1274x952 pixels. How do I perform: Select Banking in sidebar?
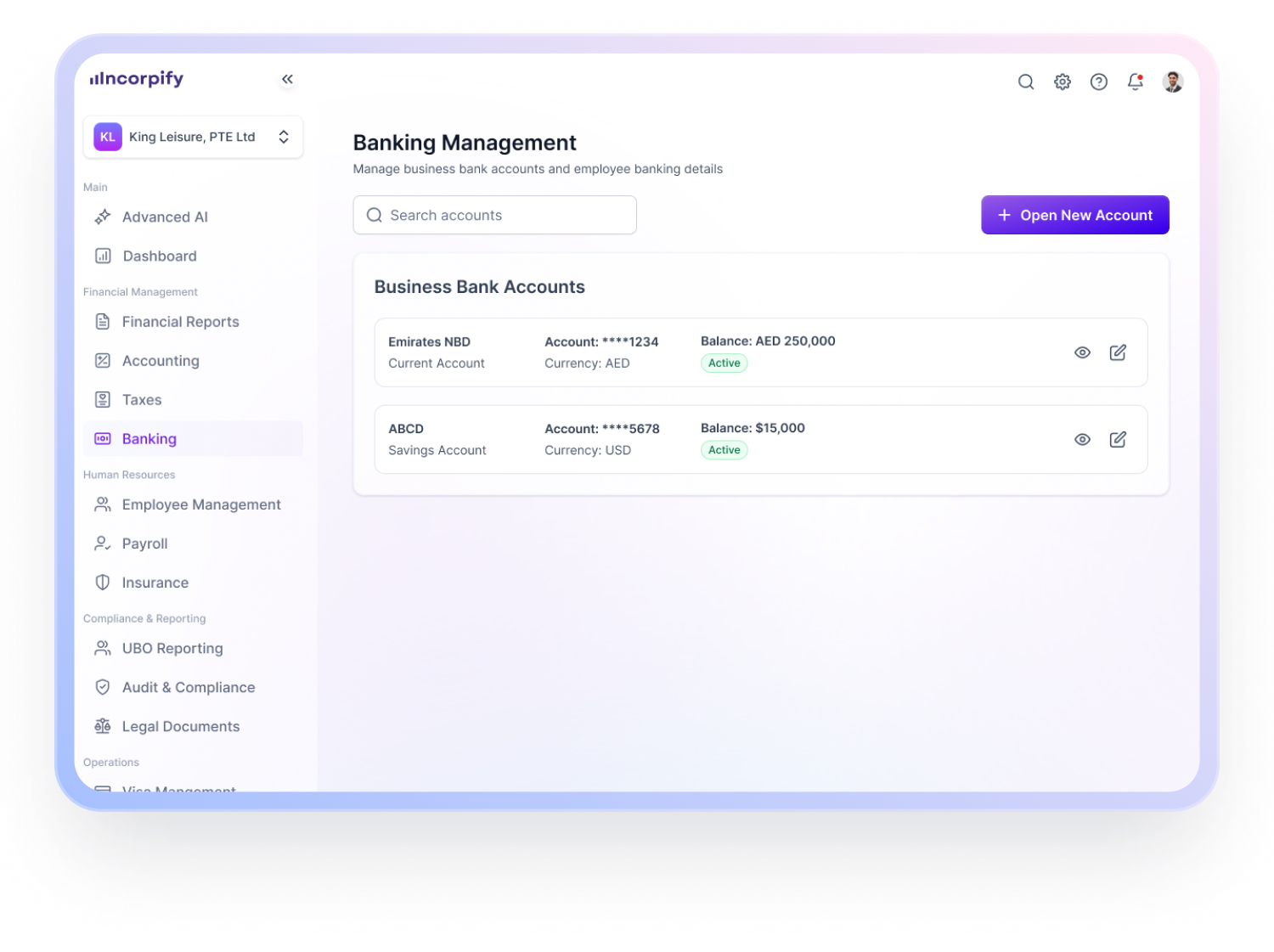(194, 438)
